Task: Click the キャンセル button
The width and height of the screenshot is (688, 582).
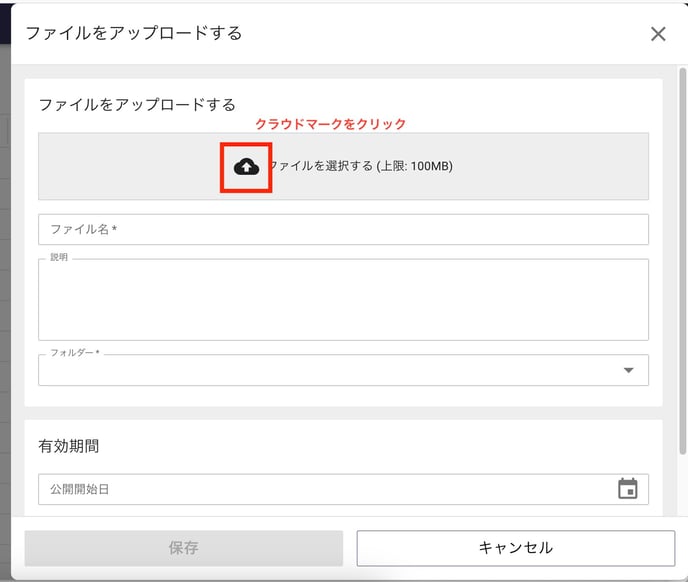Action: click(x=516, y=548)
